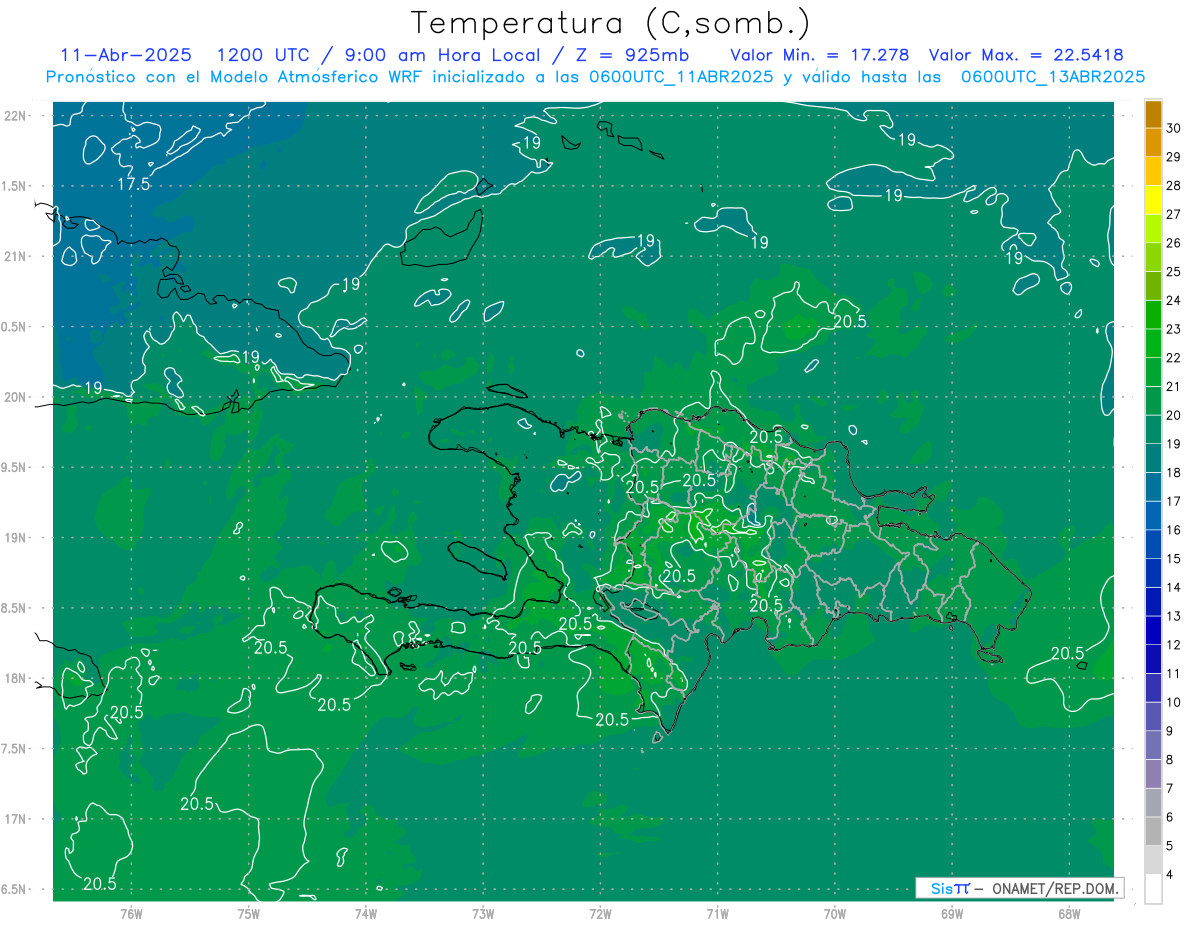This screenshot has width=1200, height=927.
Task: Pick the dark orange swatch above 30
Action: [x=1153, y=114]
